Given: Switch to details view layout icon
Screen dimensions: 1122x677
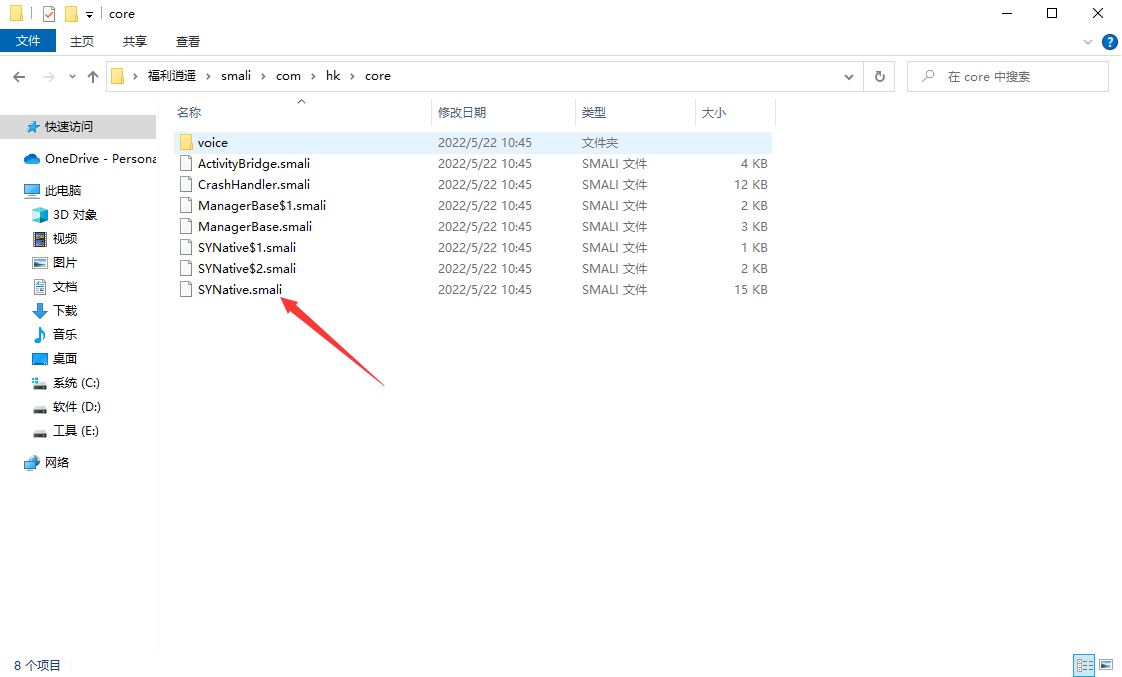Looking at the screenshot, I should 1083,665.
